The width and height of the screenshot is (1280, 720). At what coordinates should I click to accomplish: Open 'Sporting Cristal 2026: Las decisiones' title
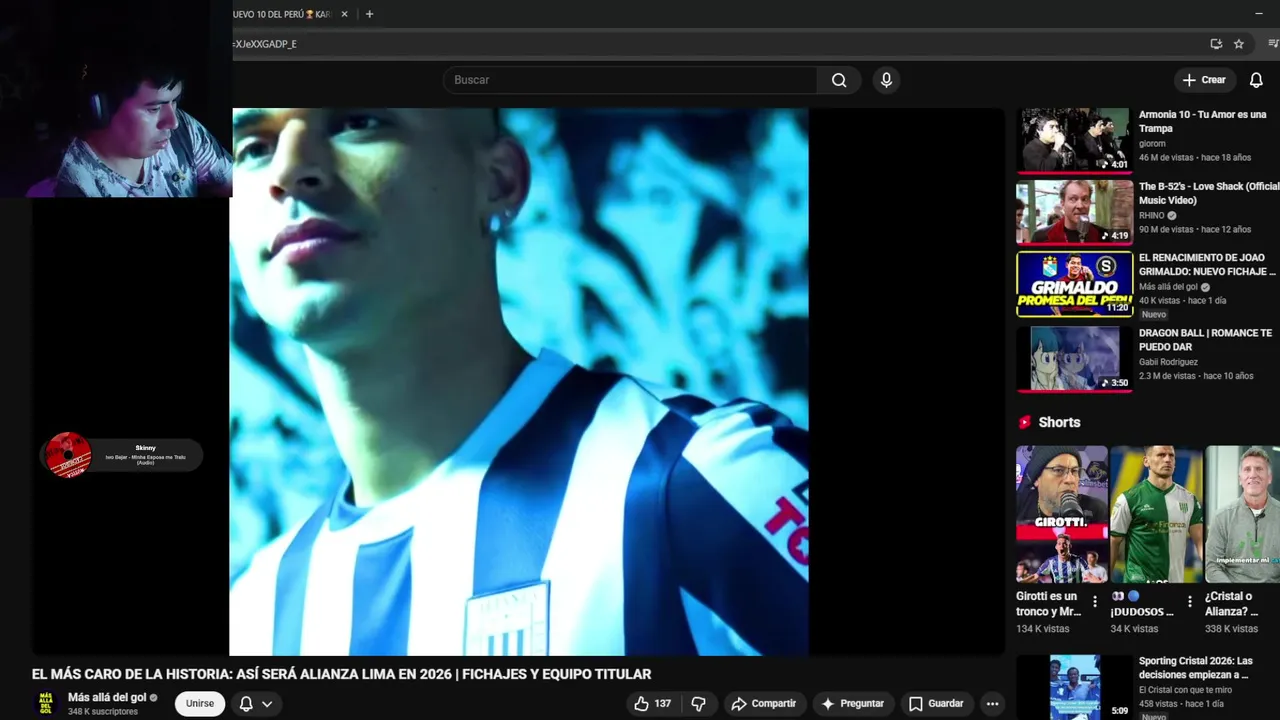pos(1195,668)
